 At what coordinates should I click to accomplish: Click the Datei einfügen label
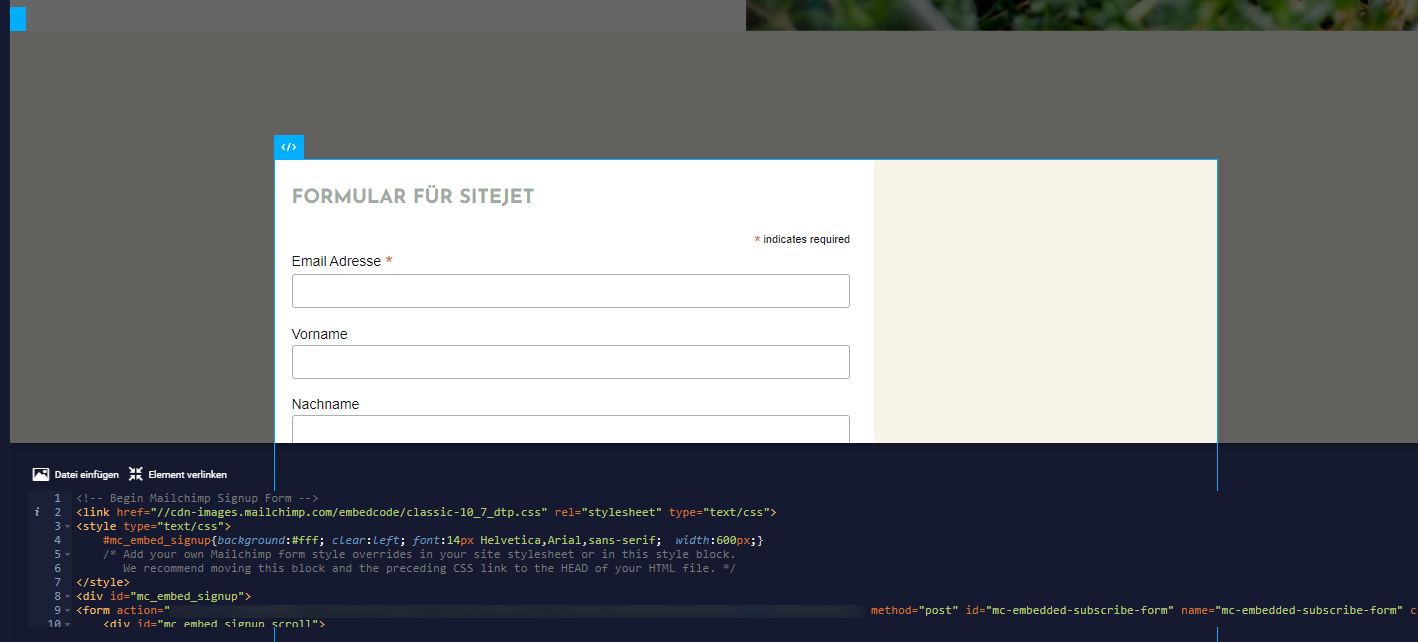[87, 475]
